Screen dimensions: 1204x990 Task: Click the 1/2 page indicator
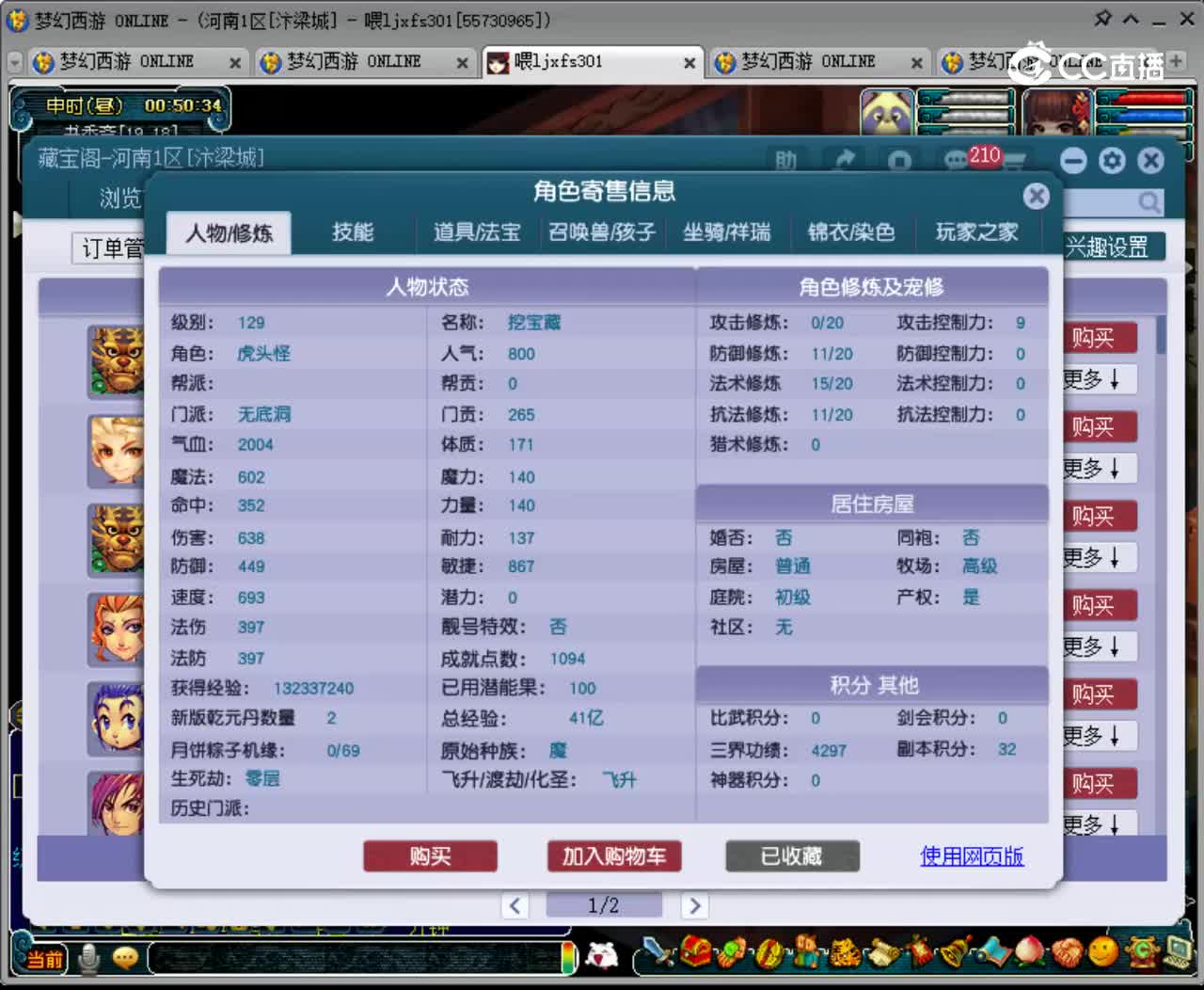[x=603, y=905]
